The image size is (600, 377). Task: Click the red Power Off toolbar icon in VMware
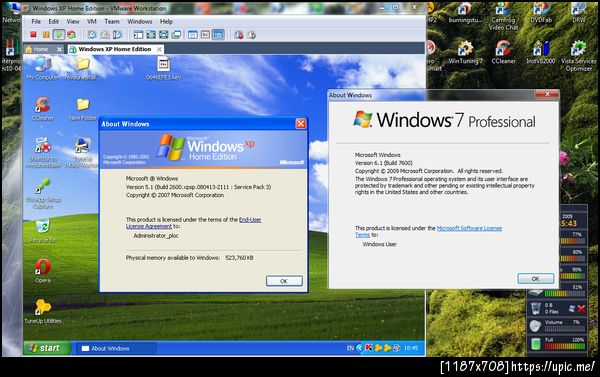tap(34, 35)
